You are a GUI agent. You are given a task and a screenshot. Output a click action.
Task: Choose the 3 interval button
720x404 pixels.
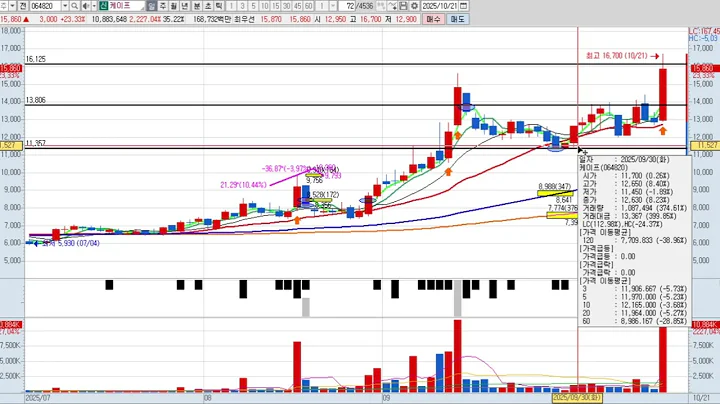pos(242,6)
